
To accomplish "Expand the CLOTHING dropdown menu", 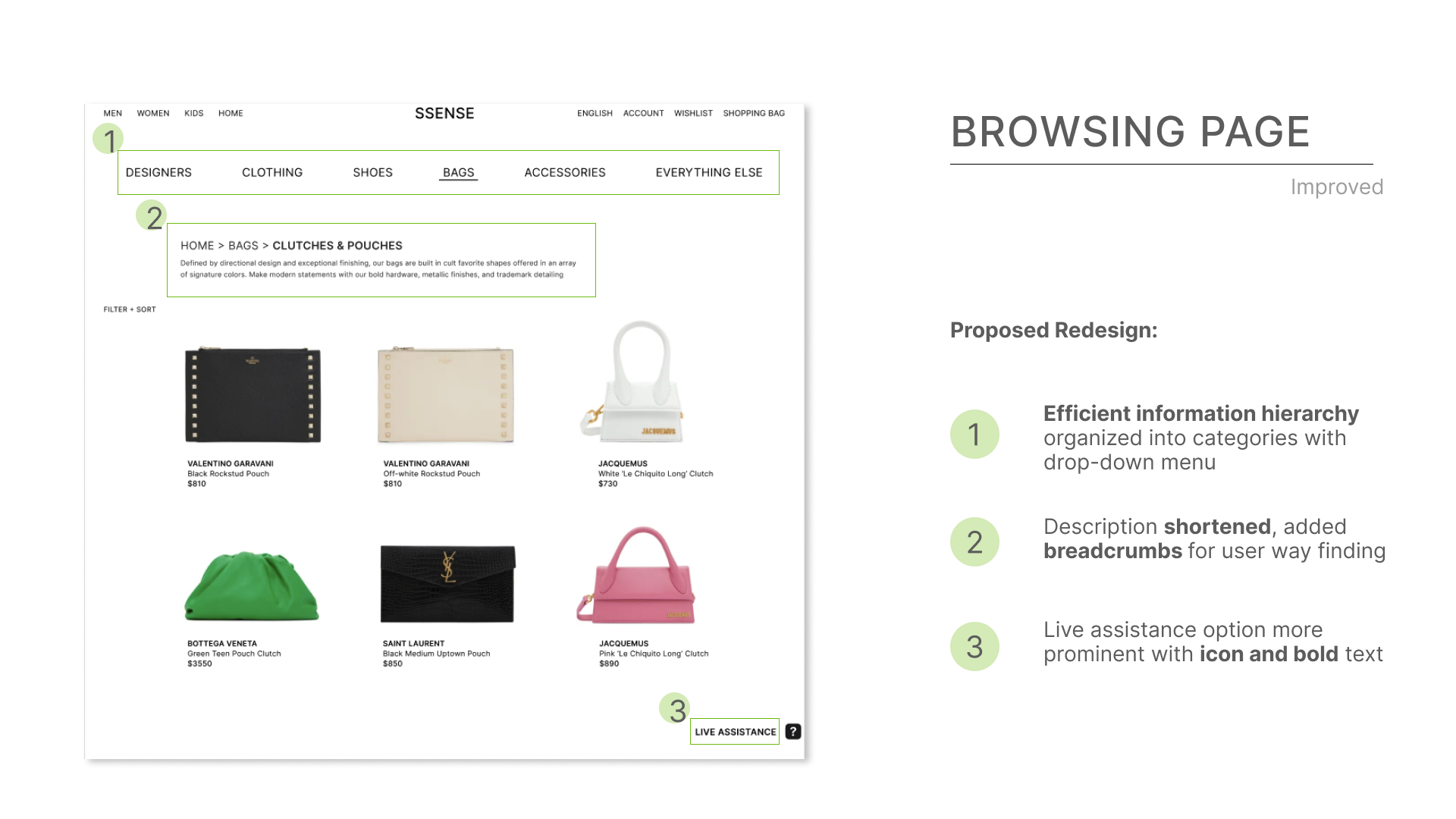I will click(x=272, y=172).
